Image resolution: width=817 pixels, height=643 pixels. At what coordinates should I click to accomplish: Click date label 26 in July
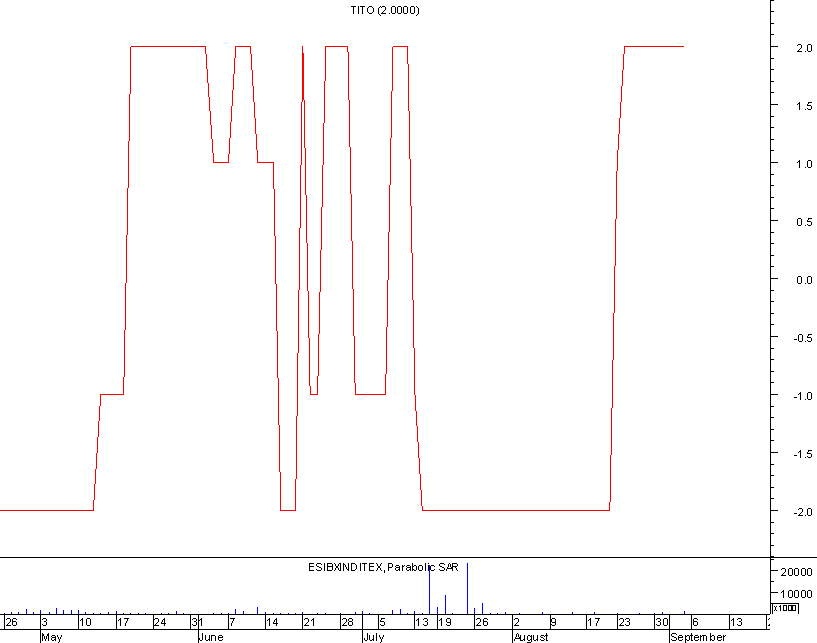(x=482, y=622)
